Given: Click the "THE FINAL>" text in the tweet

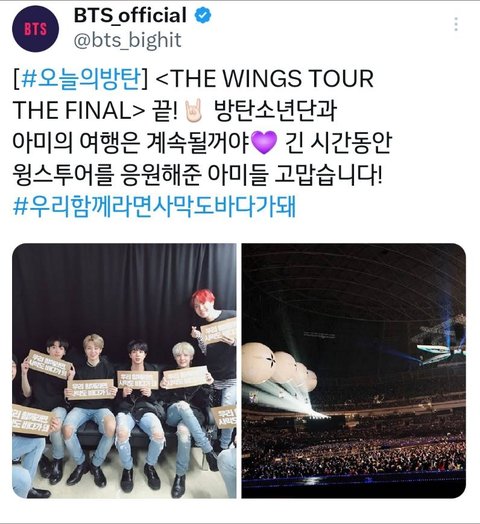Looking at the screenshot, I should pyautogui.click(x=78, y=111).
